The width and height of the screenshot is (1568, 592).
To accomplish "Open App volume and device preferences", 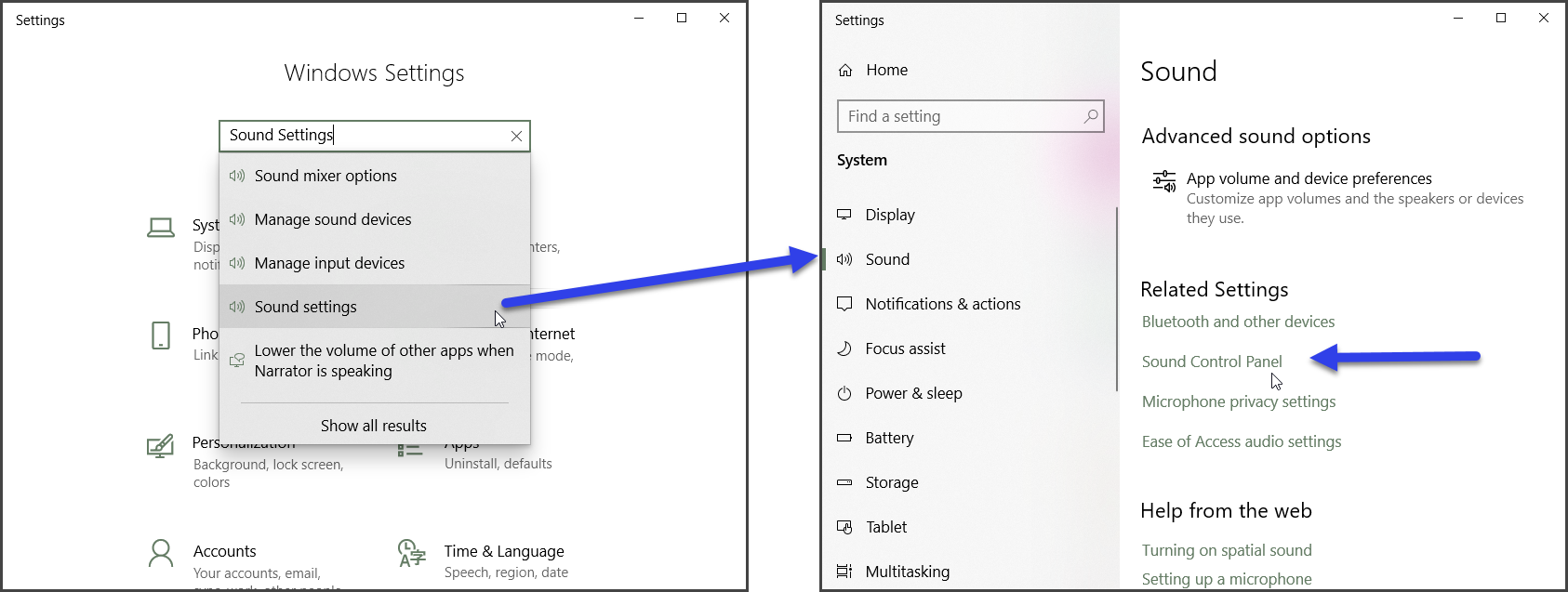I will click(x=1338, y=197).
